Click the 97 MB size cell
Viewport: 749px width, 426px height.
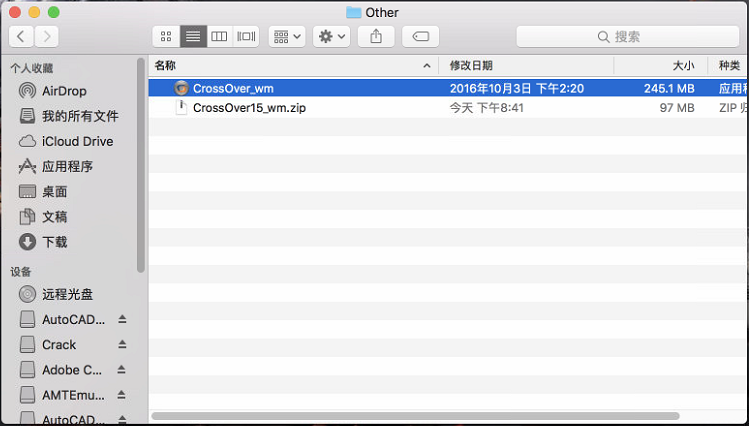tap(677, 108)
